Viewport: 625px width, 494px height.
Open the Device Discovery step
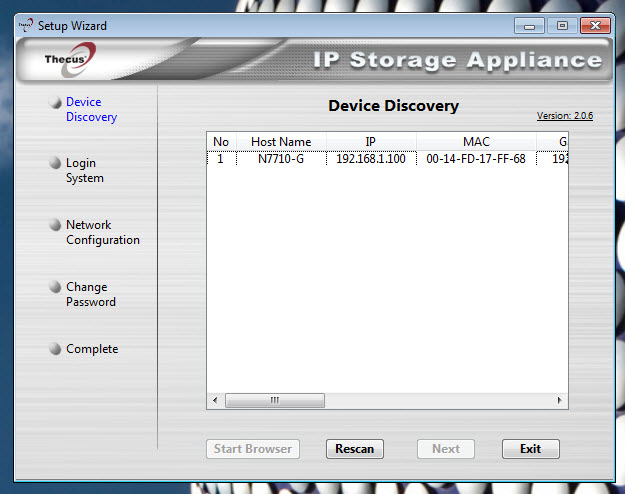pos(91,109)
